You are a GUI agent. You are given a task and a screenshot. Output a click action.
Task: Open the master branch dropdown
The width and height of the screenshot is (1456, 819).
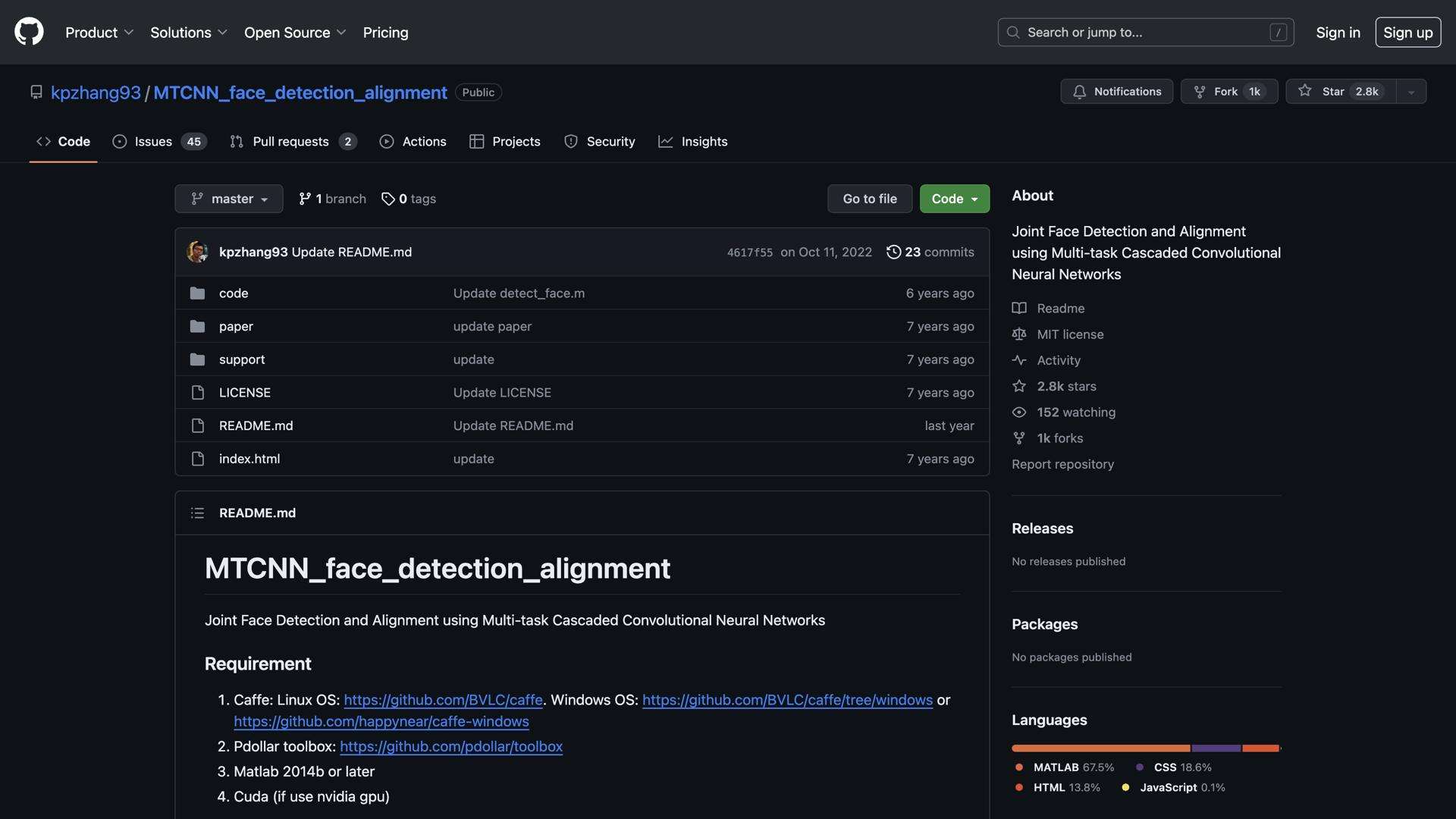pyautogui.click(x=228, y=199)
